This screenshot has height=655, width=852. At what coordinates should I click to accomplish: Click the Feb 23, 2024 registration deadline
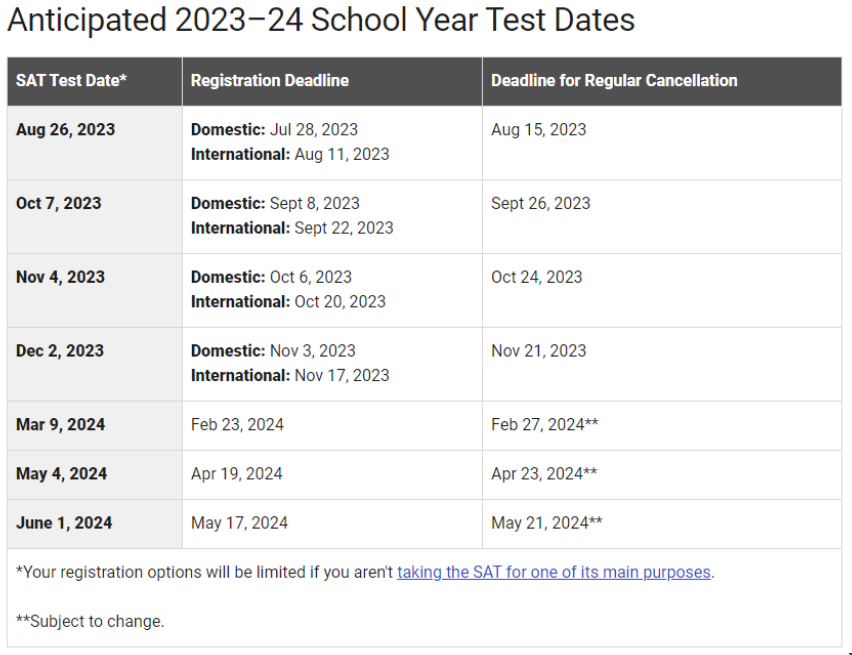tap(237, 425)
